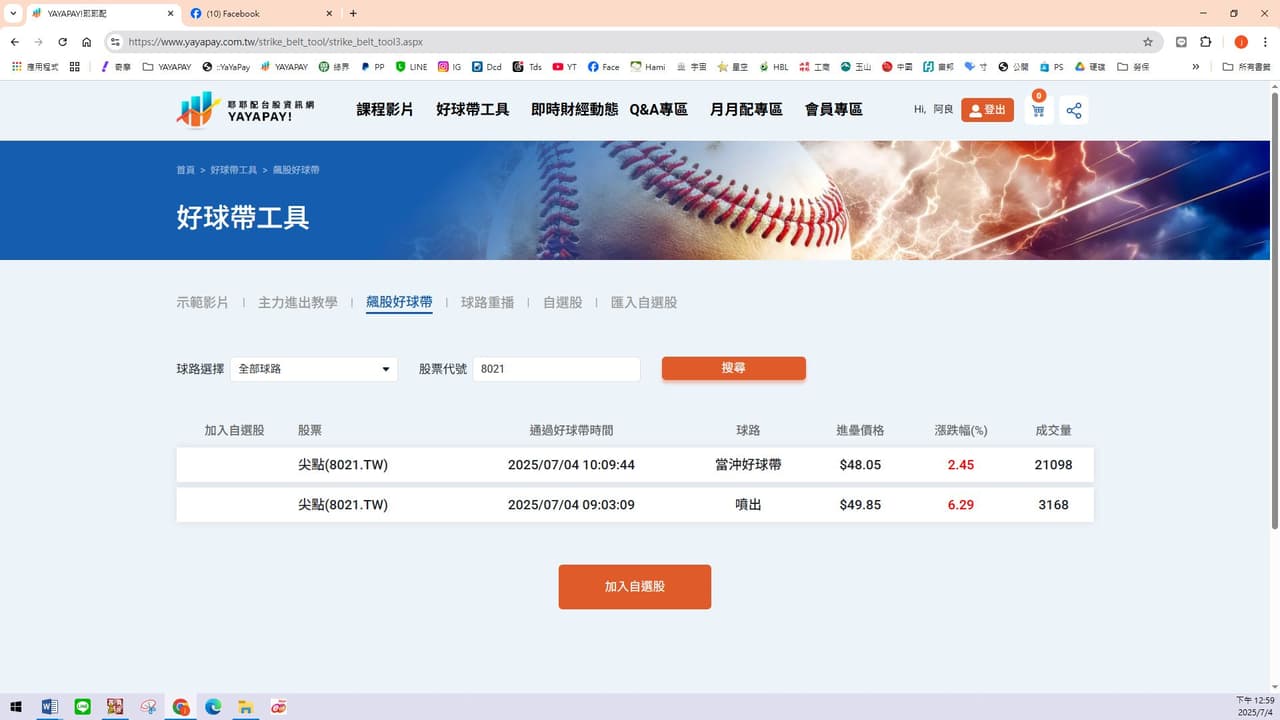Open the PP bookmark
Screen dimensions: 1280x720
point(372,67)
